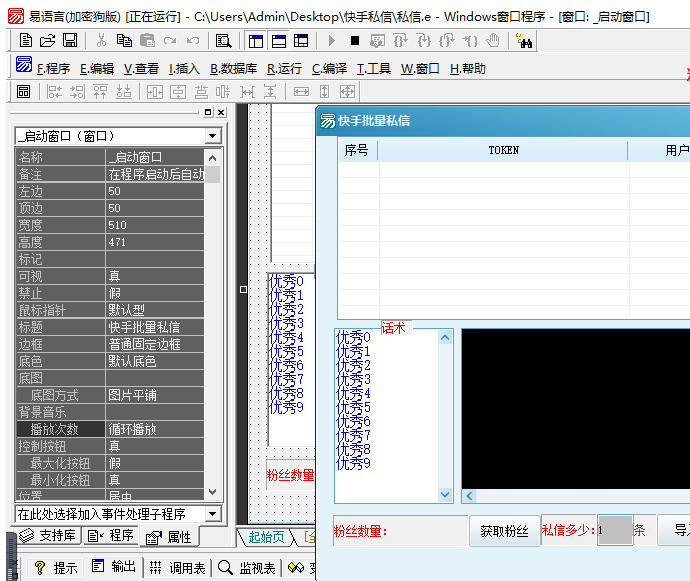Open the F.程序 menu
The image size is (690, 581).
point(53,69)
